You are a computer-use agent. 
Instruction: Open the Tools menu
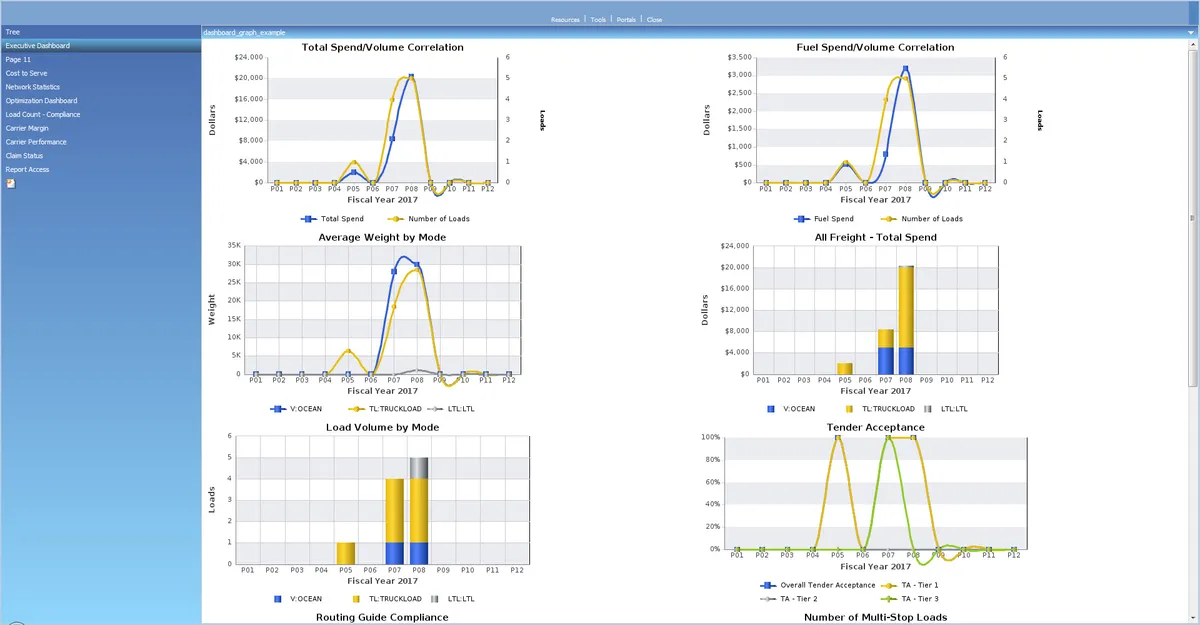point(598,19)
